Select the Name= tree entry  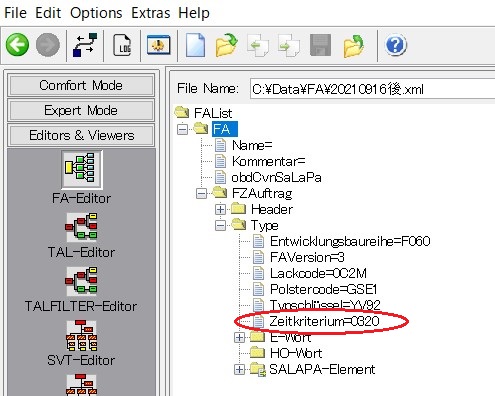[x=252, y=145]
